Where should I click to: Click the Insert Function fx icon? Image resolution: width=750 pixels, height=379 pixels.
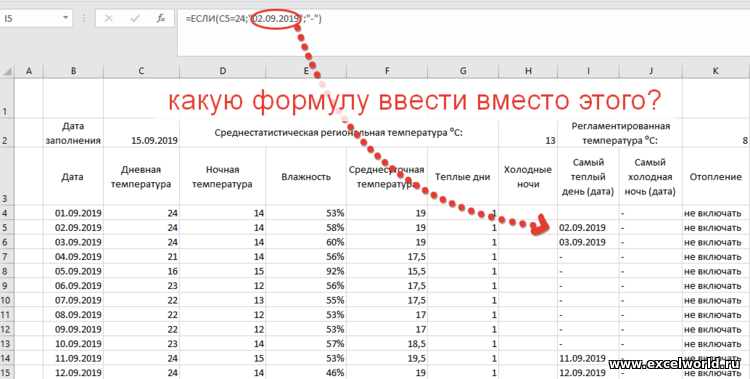161,19
